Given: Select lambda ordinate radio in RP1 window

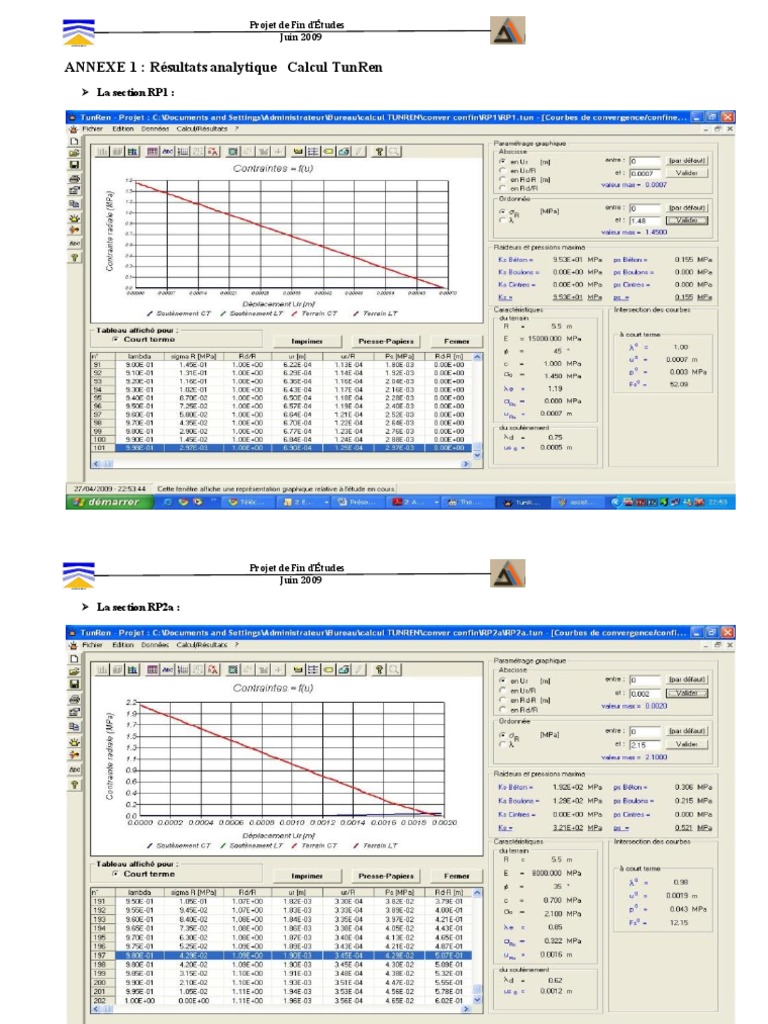Looking at the screenshot, I should coord(502,221).
